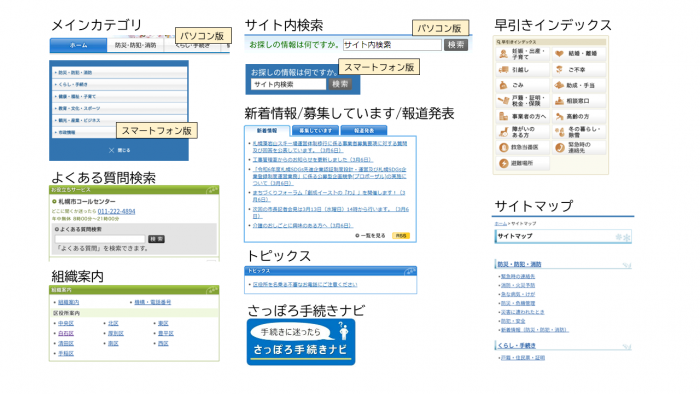700x394 pixels.
Task: Open the 緊急時の連絡先 sitemap link
Action: click(x=518, y=276)
